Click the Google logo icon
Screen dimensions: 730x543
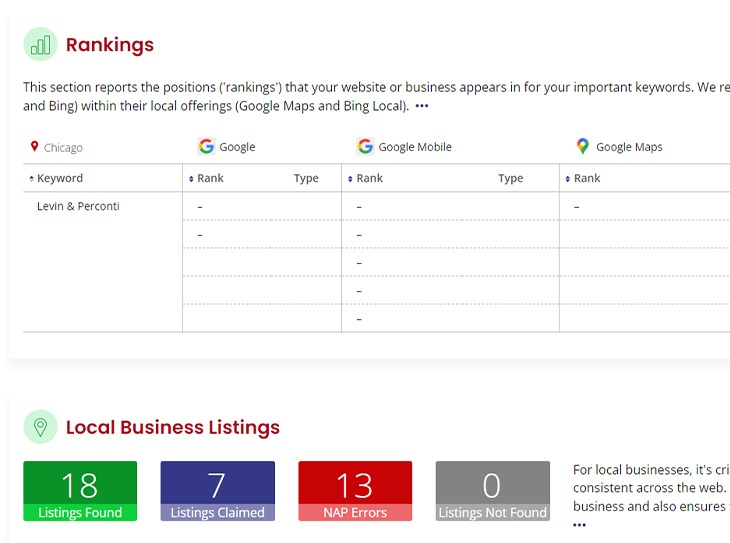click(x=206, y=146)
